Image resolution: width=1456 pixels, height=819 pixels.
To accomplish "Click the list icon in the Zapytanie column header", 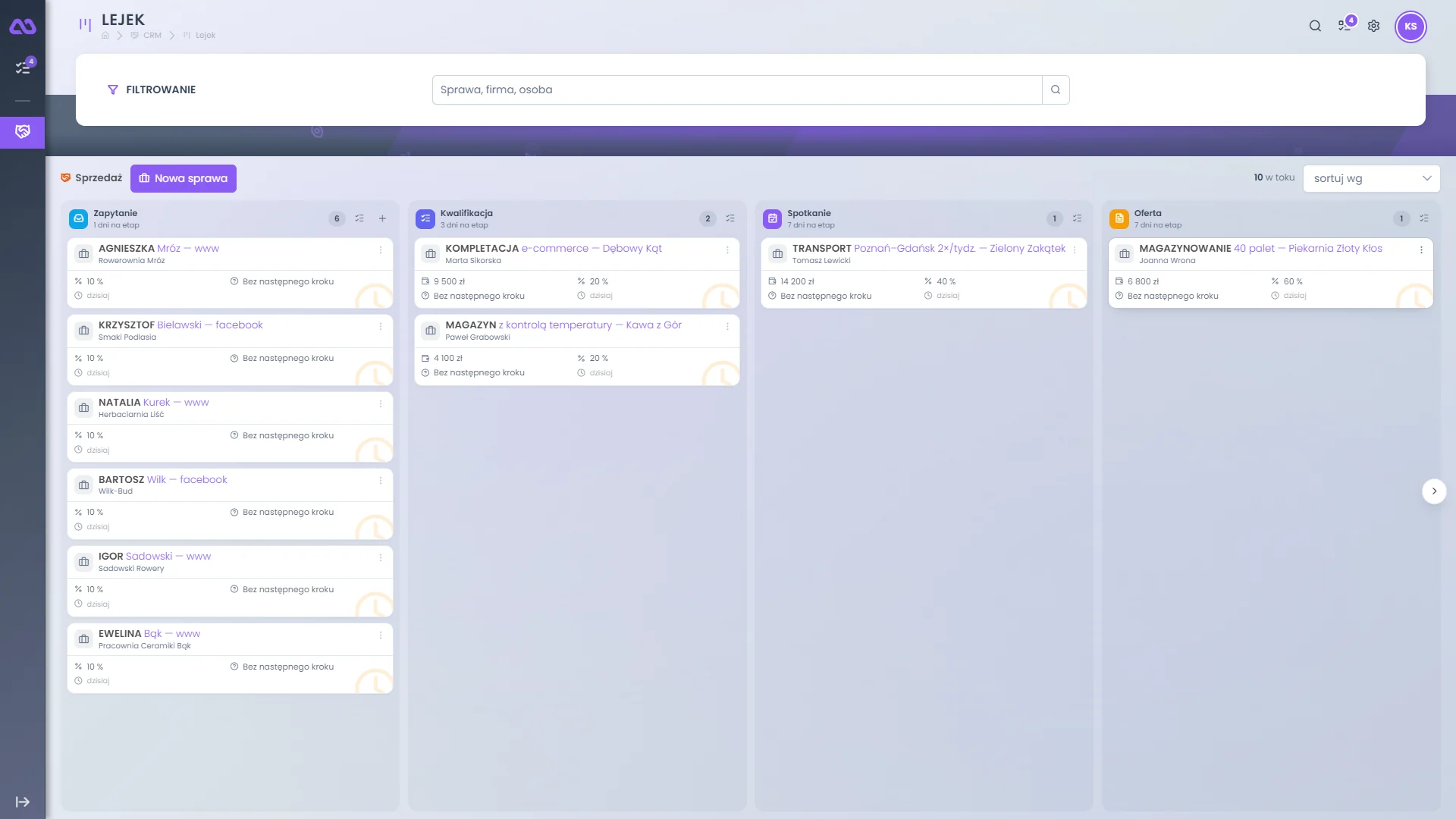I will tap(359, 218).
